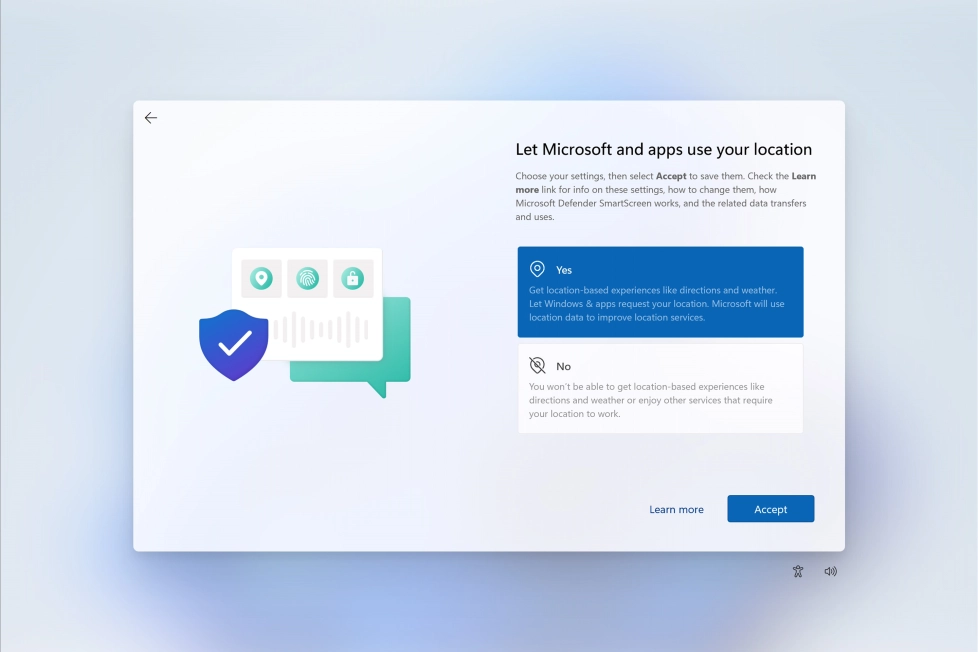The height and width of the screenshot is (652, 978).
Task: Open the Accessibility options icon
Action: click(798, 571)
